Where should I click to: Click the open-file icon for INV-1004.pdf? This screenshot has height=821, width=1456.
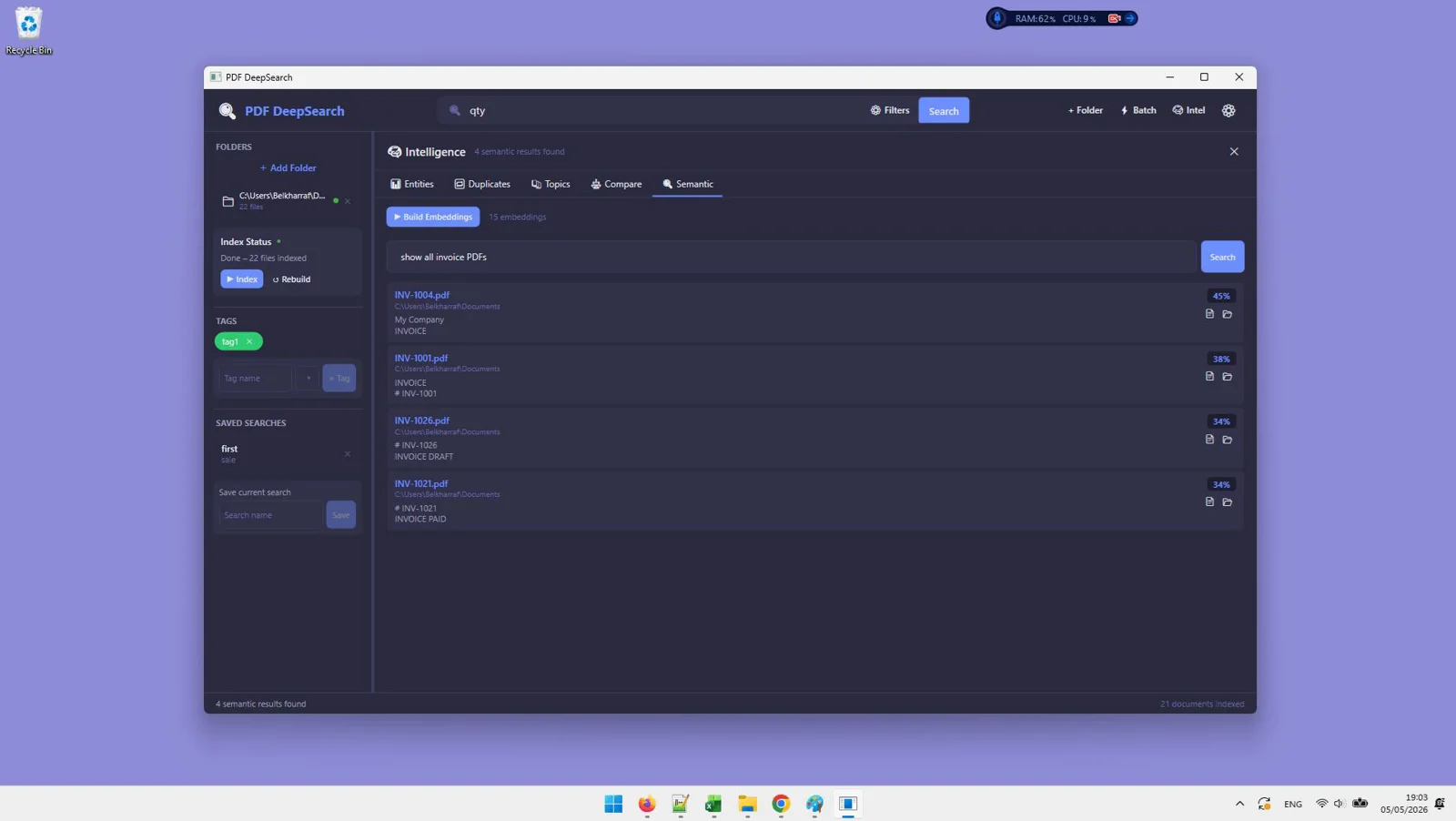click(x=1209, y=314)
